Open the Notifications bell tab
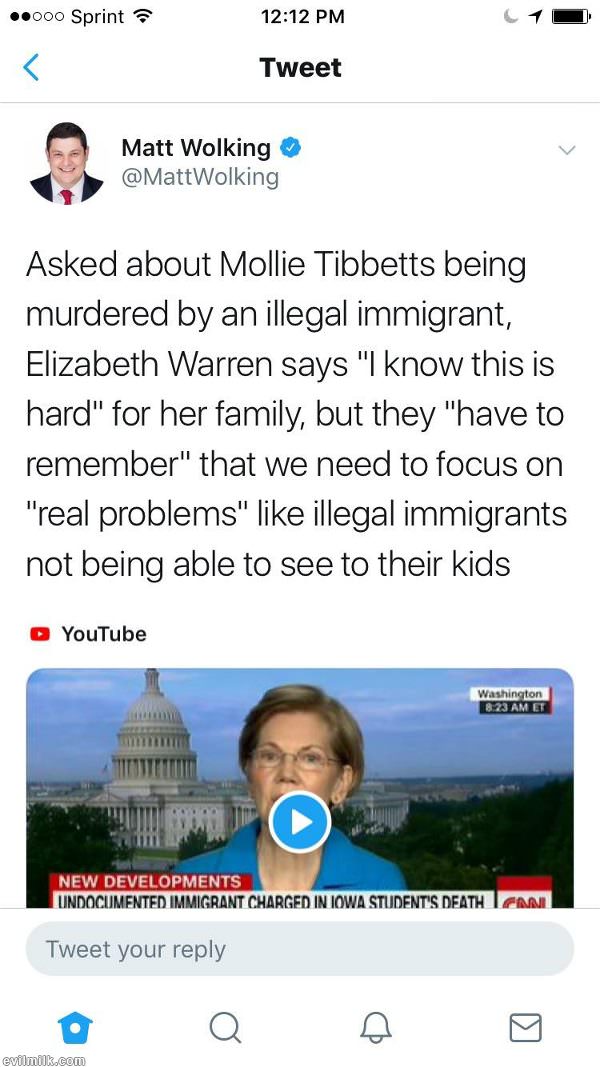Screen dimensions: 600x1067 [x=376, y=1028]
